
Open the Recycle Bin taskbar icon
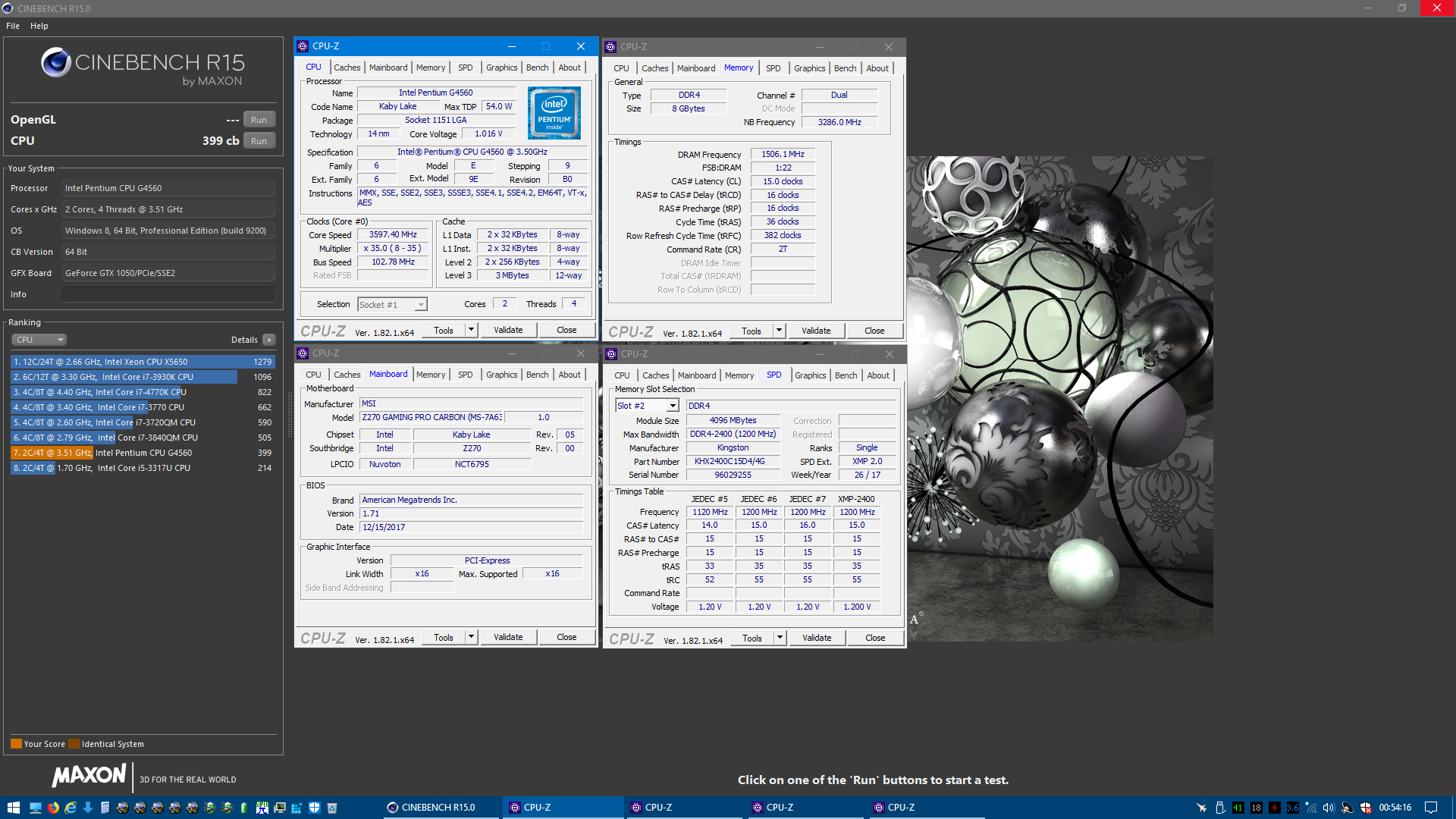click(332, 808)
